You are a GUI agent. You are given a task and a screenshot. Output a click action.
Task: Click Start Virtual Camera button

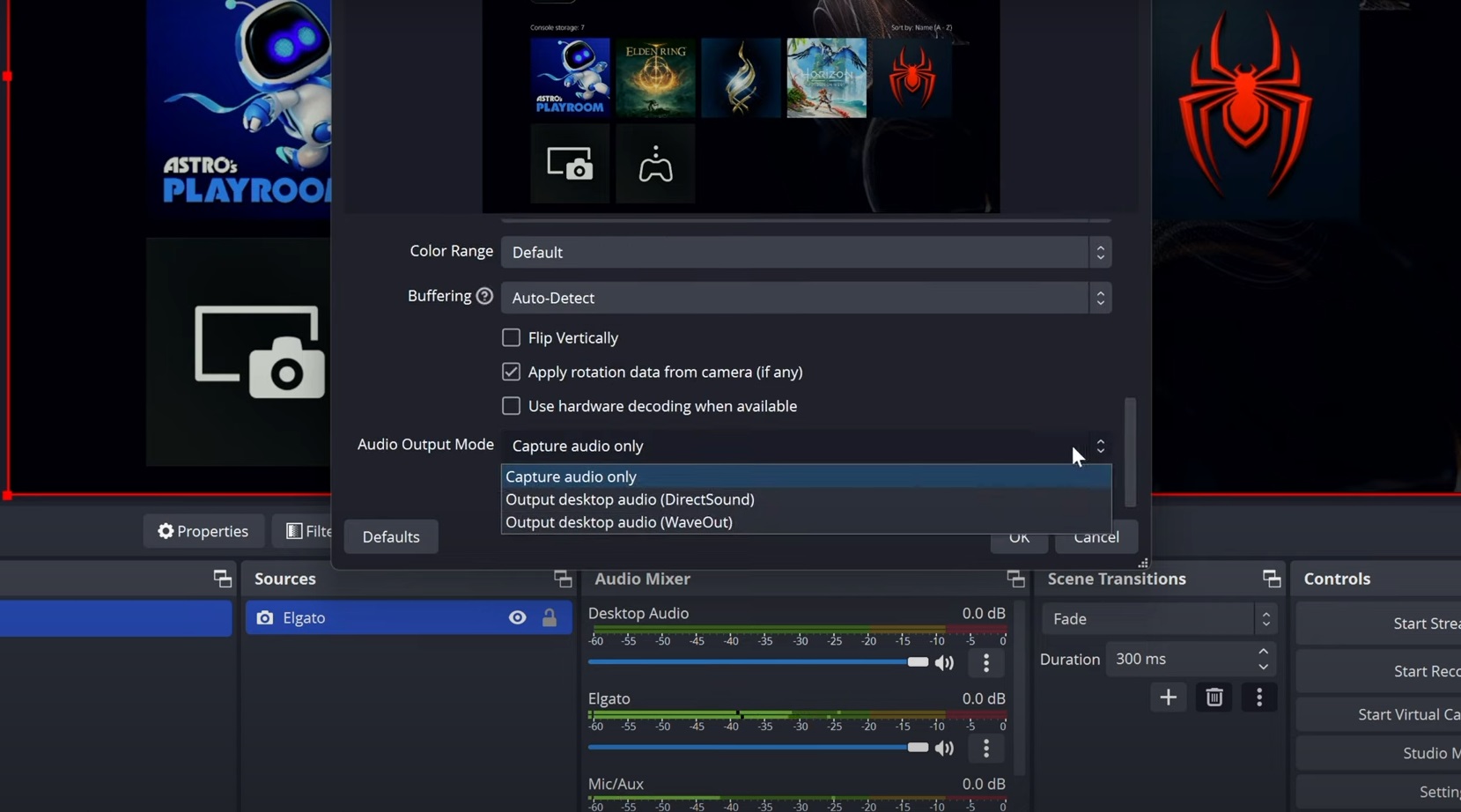point(1380,714)
